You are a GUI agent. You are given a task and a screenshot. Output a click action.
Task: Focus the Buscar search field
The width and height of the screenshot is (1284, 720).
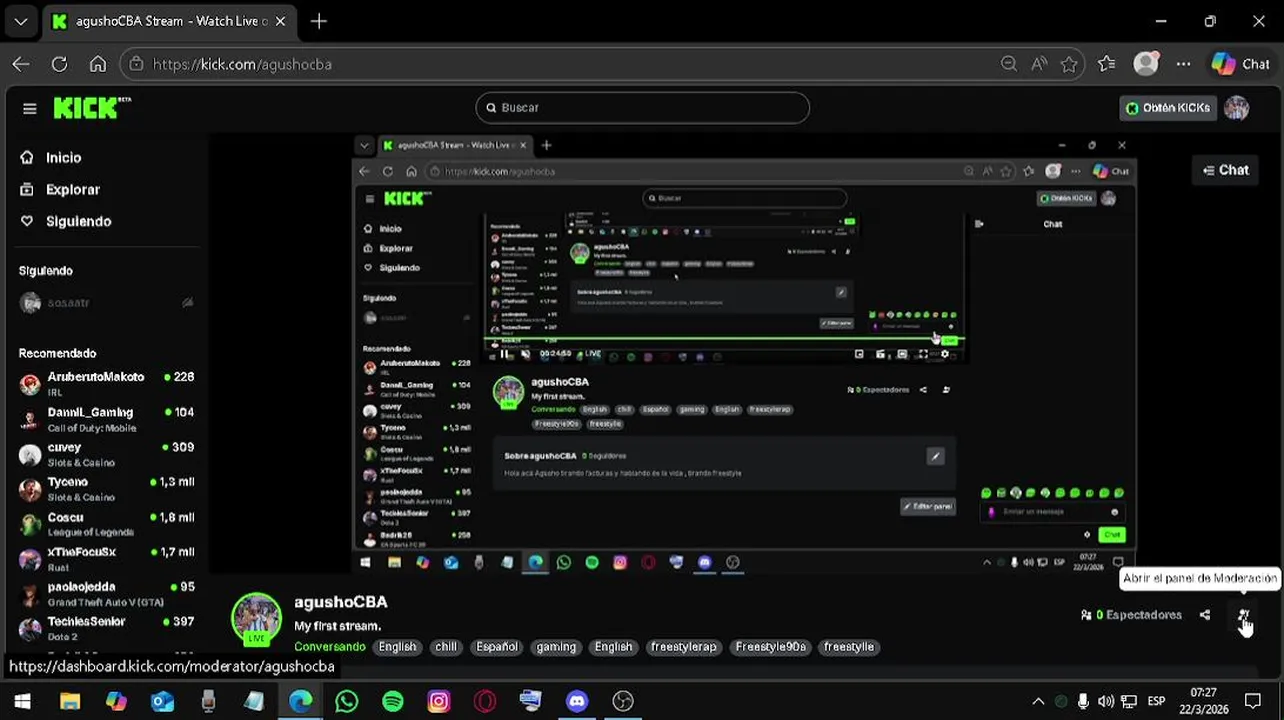click(643, 108)
